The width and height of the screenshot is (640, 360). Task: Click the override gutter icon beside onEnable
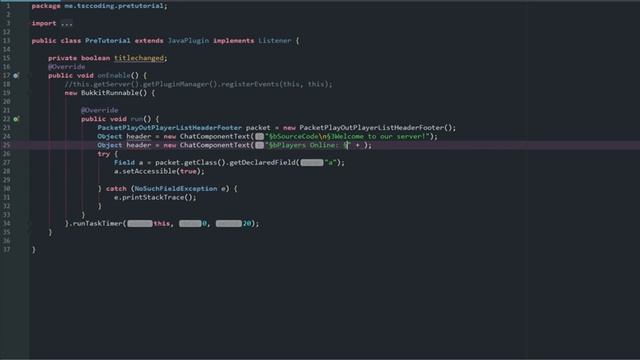(x=16, y=76)
